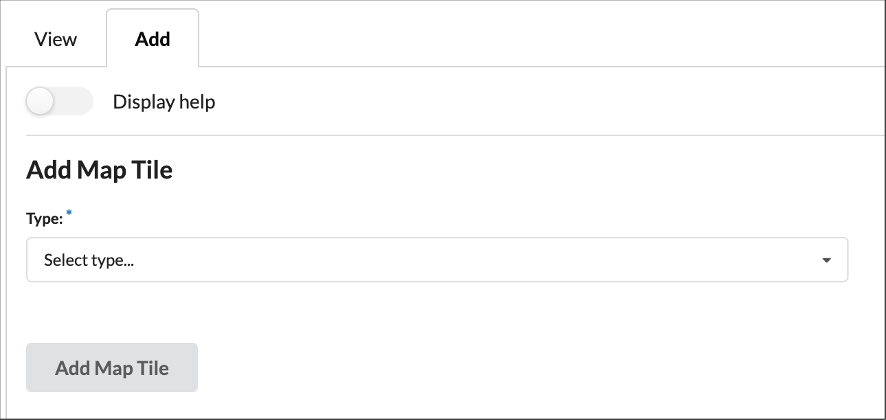Expand the Type combo box

(x=436, y=260)
